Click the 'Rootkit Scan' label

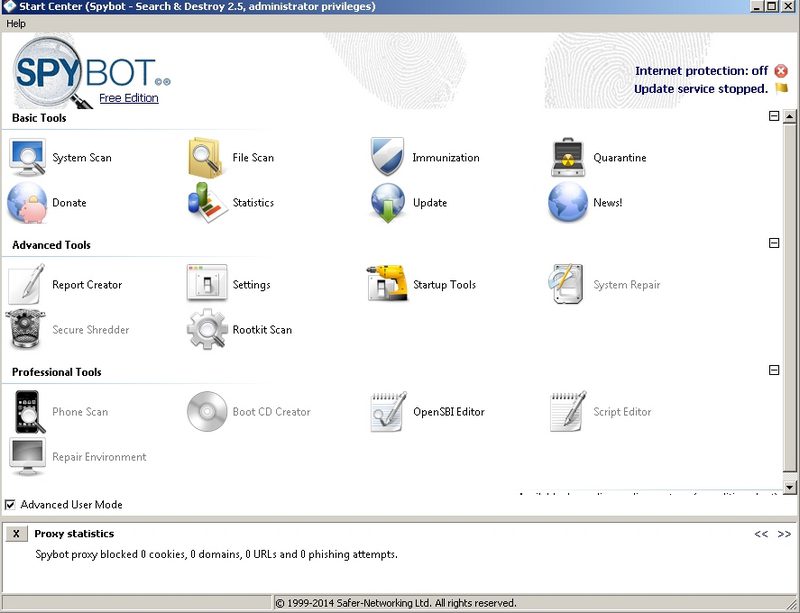[262, 330]
